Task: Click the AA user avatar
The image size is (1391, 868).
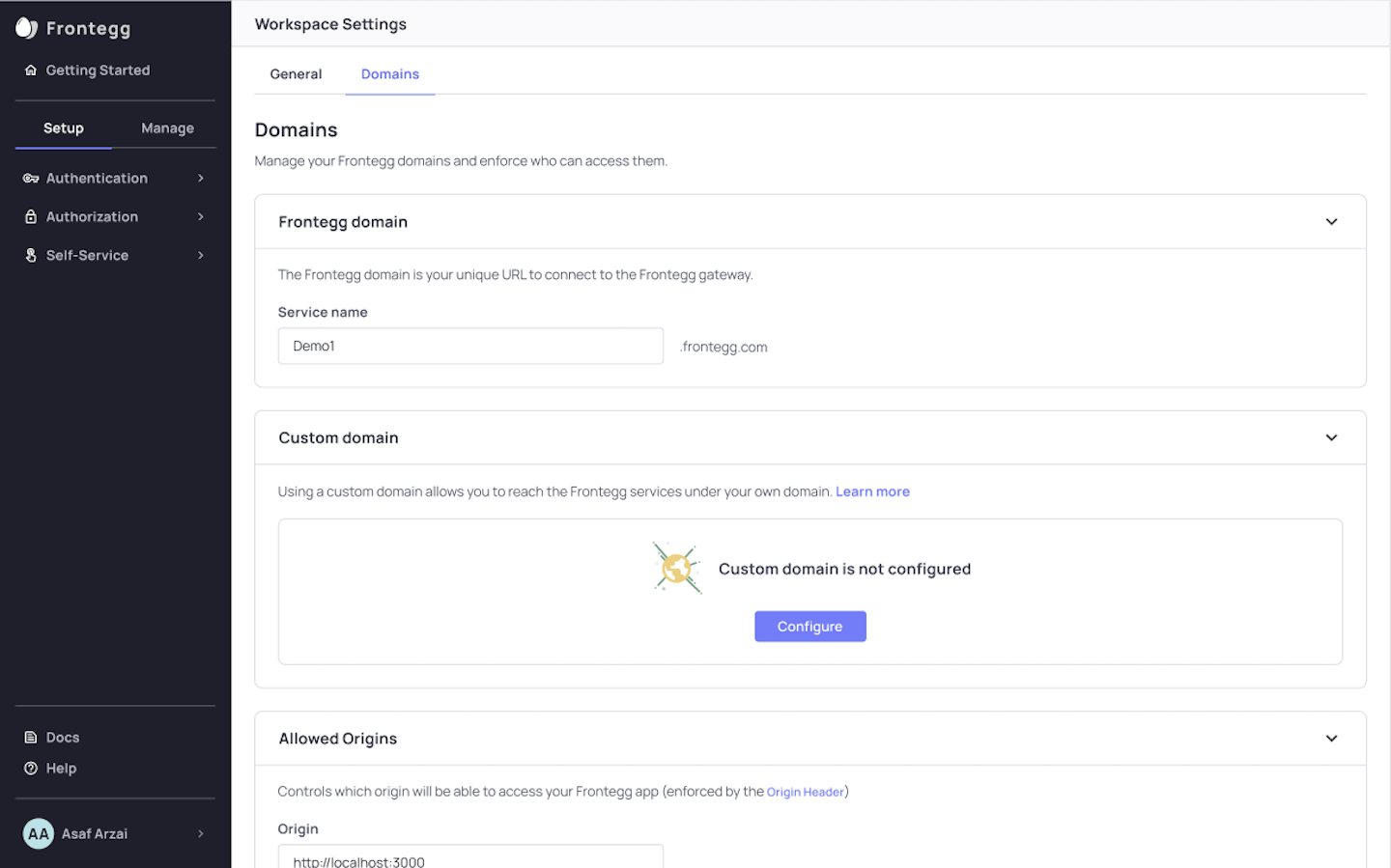Action: tap(39, 834)
